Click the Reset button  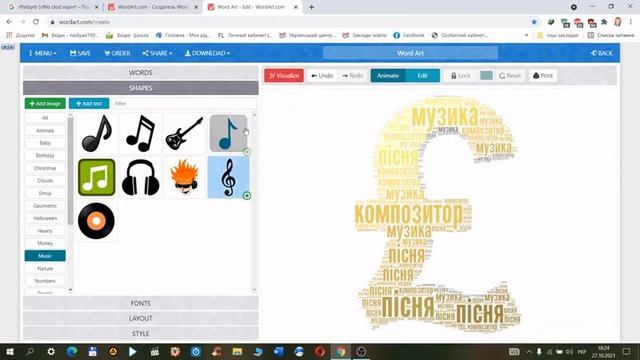[510, 76]
